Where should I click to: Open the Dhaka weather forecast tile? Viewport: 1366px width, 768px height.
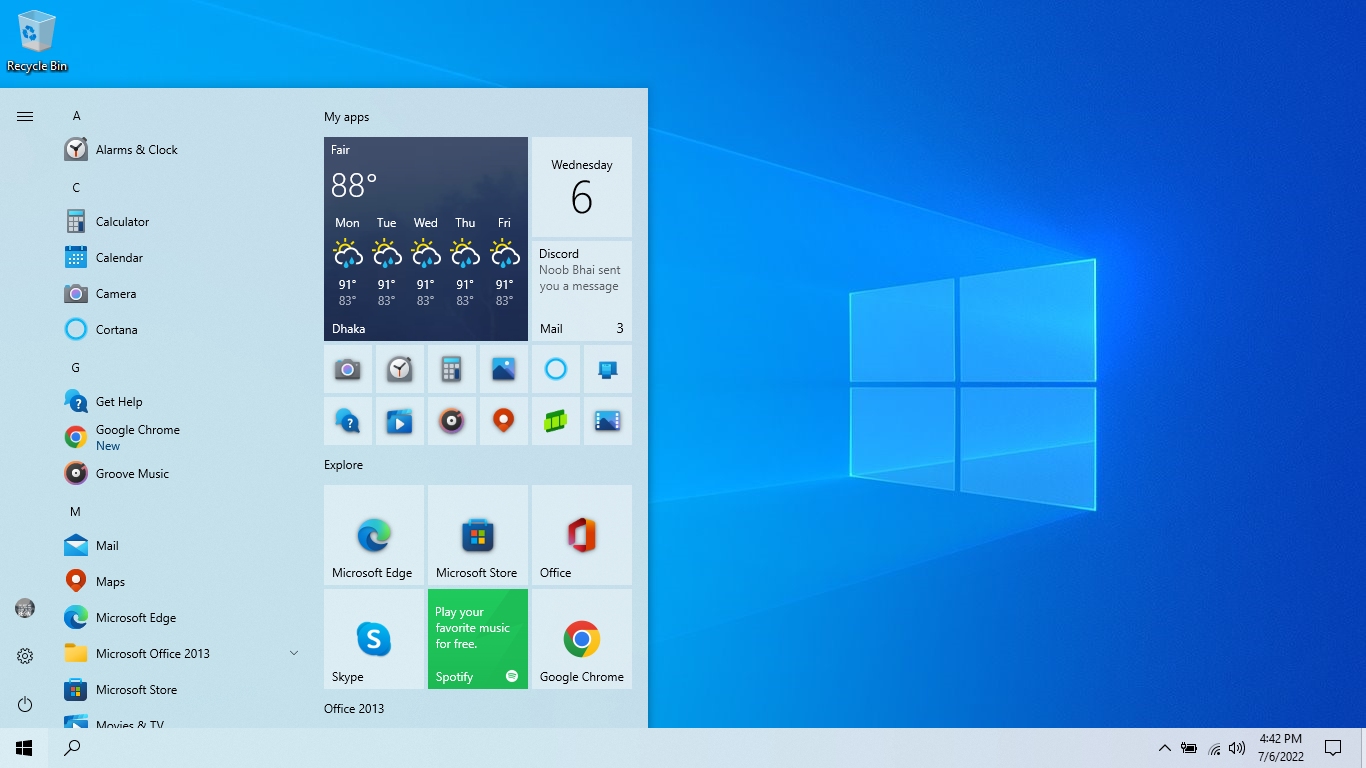coord(425,239)
